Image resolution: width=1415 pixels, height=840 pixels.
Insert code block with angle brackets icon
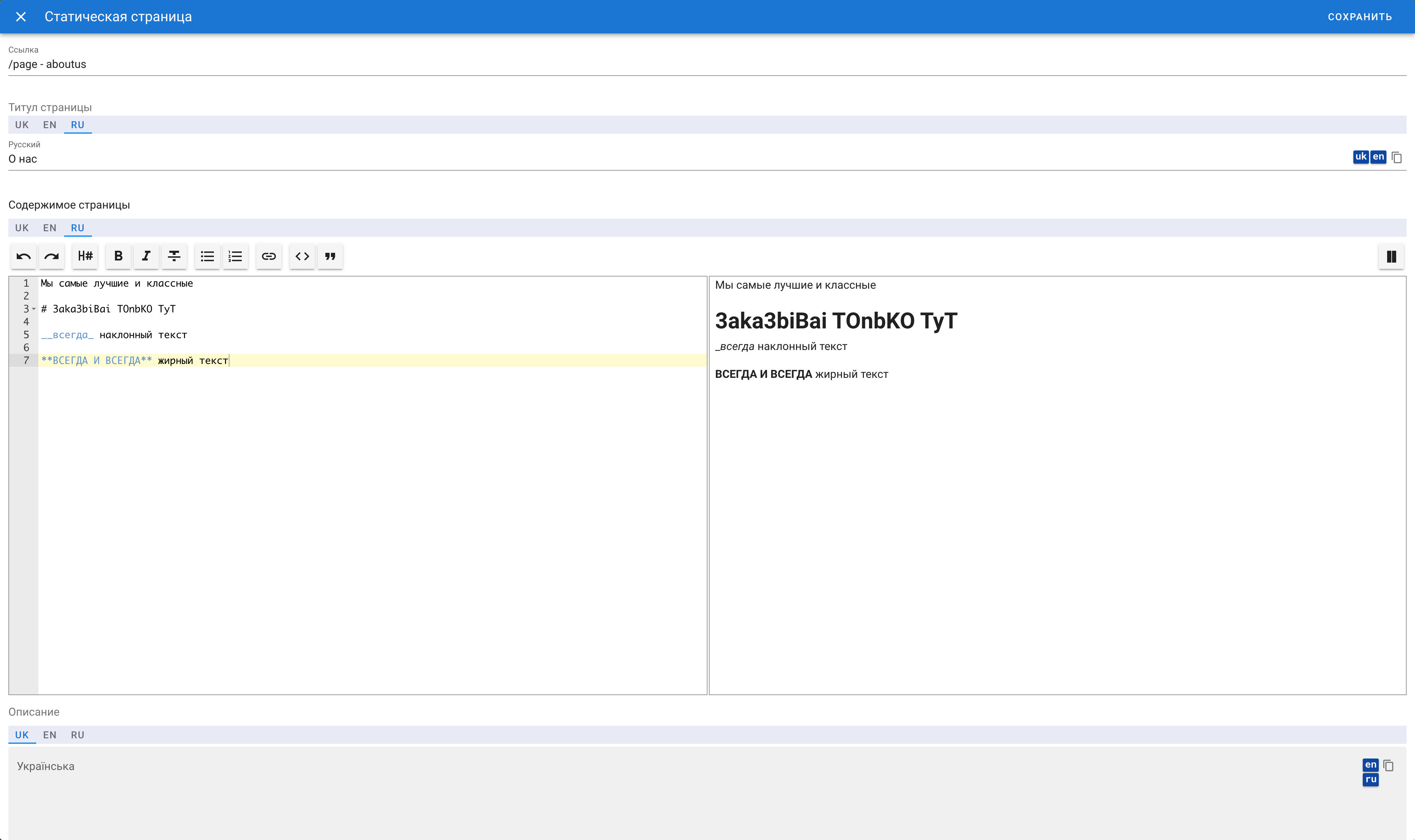pos(302,256)
